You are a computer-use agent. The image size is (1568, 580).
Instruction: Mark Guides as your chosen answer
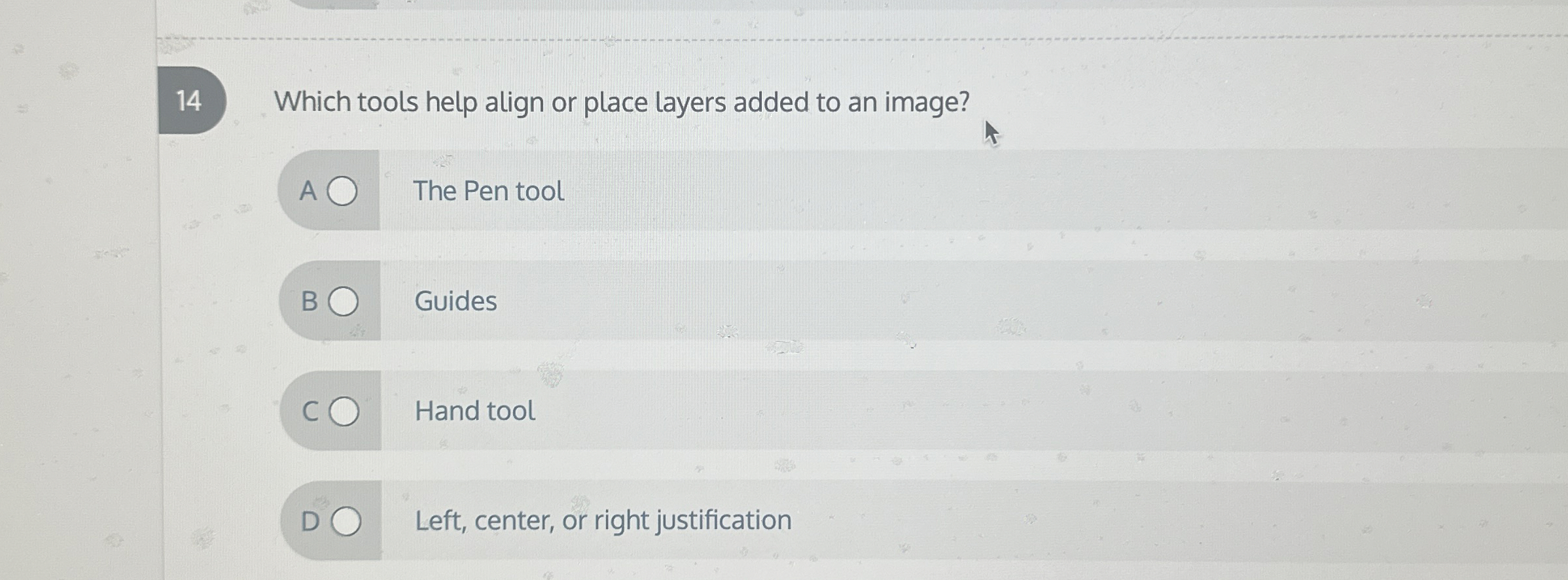point(343,301)
